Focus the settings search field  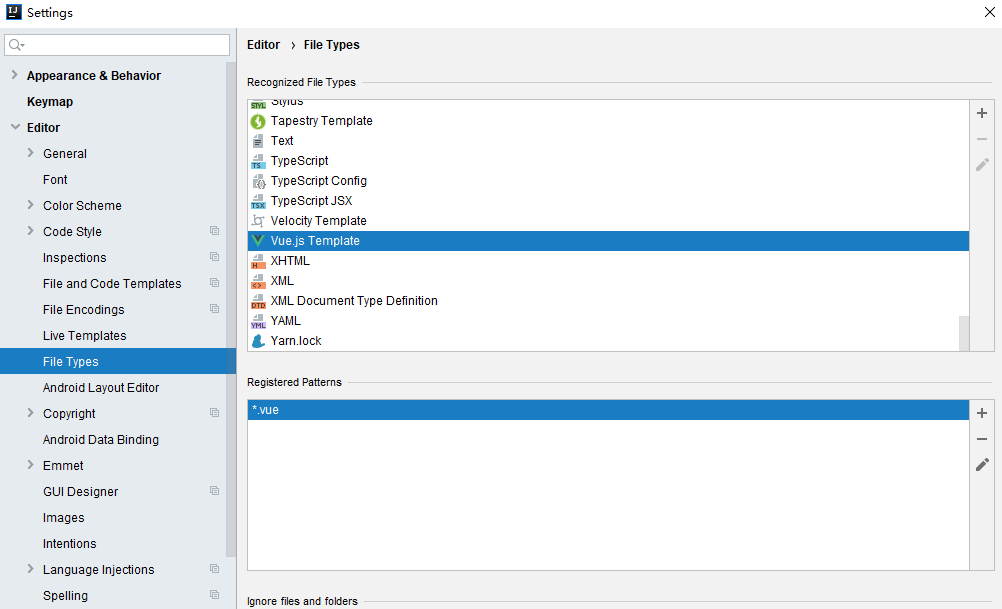point(117,45)
